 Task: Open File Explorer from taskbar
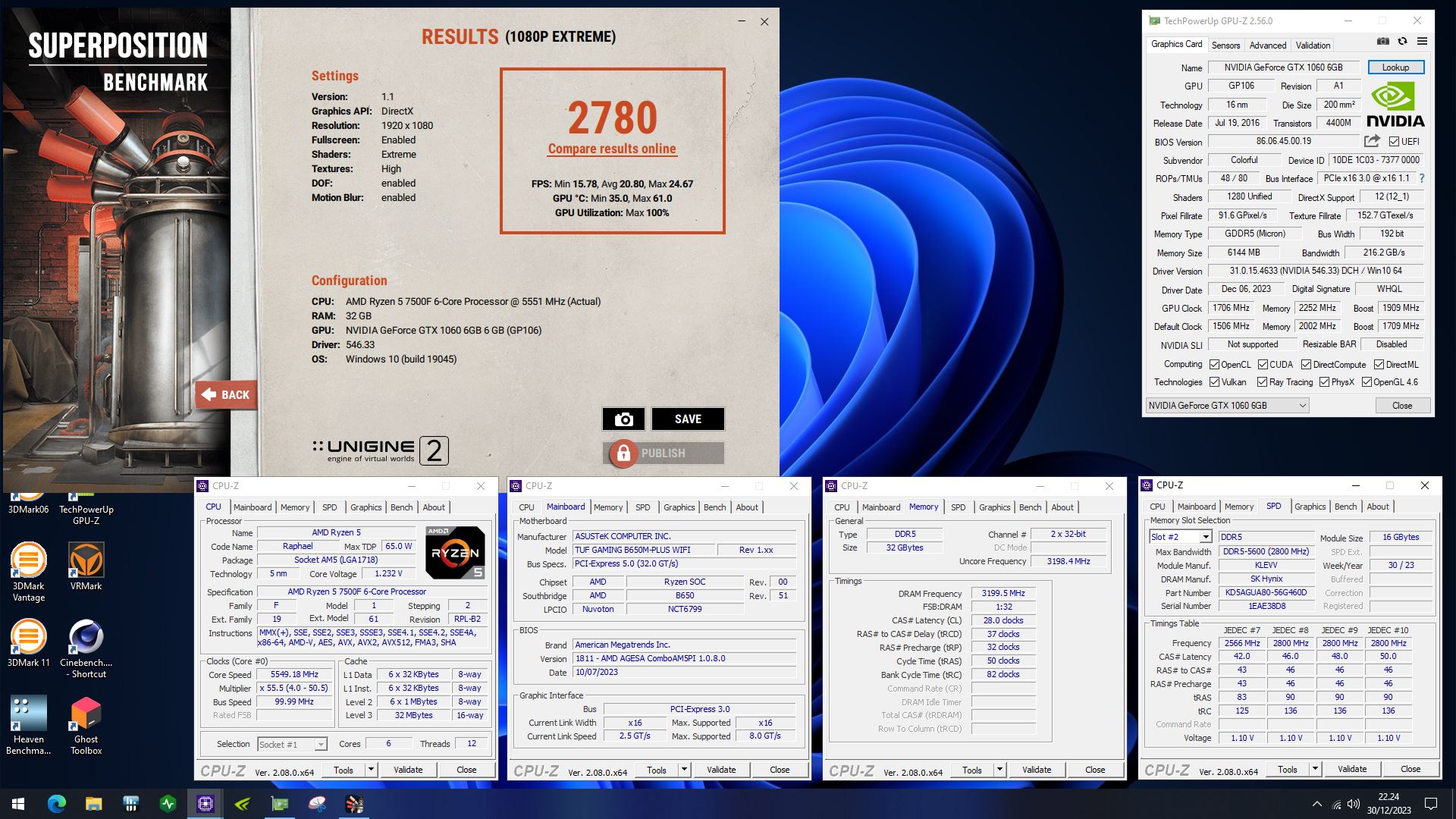click(93, 803)
